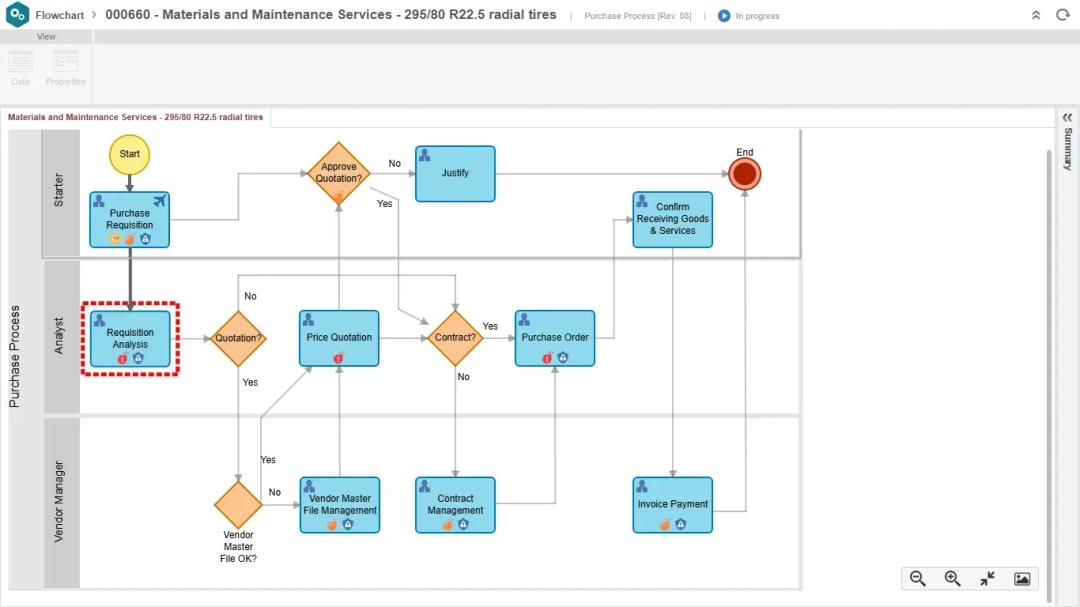
Task: Collapse the header with the double-chevron up
Action: click(x=1036, y=15)
